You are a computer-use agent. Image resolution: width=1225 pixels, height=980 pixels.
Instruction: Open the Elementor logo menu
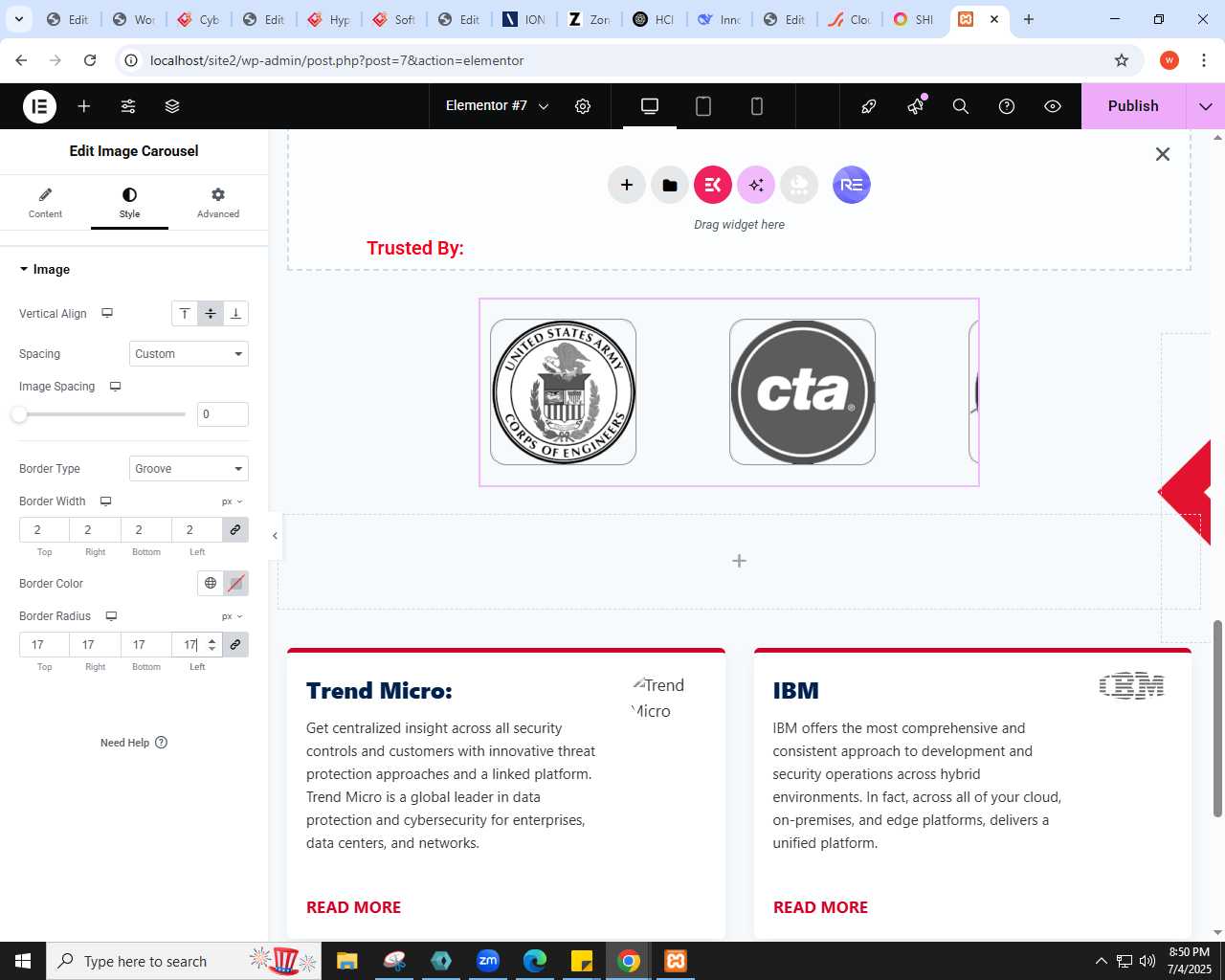[x=40, y=106]
